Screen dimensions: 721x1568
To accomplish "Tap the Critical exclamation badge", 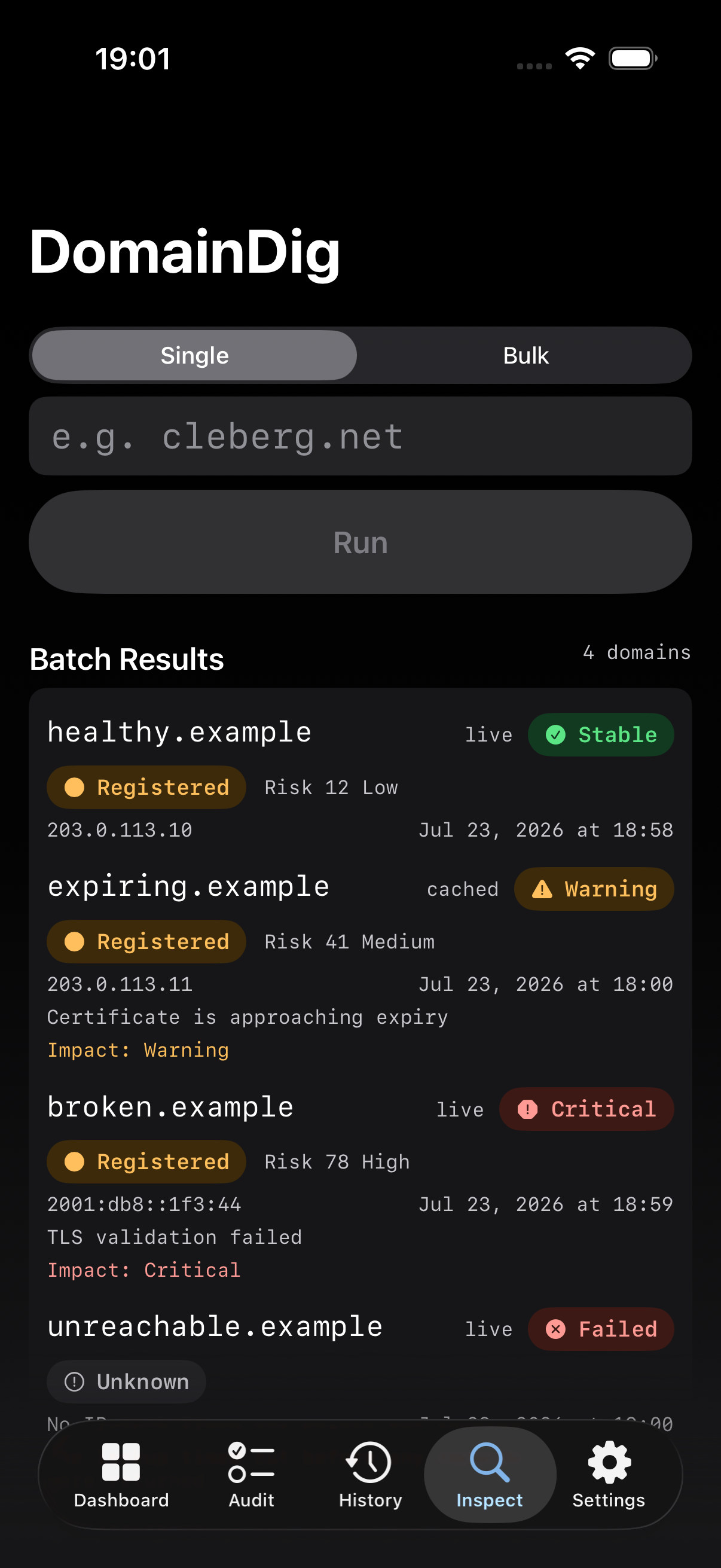I will coord(586,1109).
